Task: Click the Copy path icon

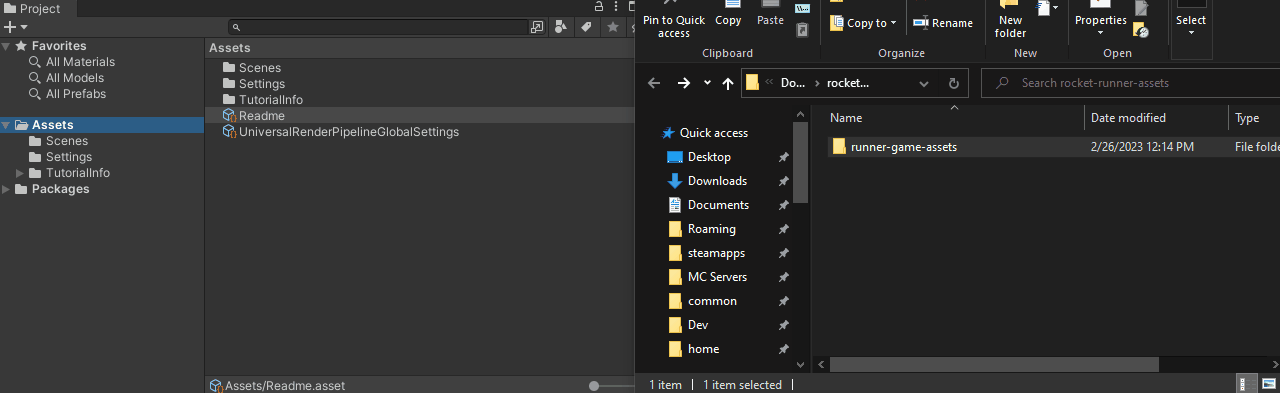Action: [802, 8]
